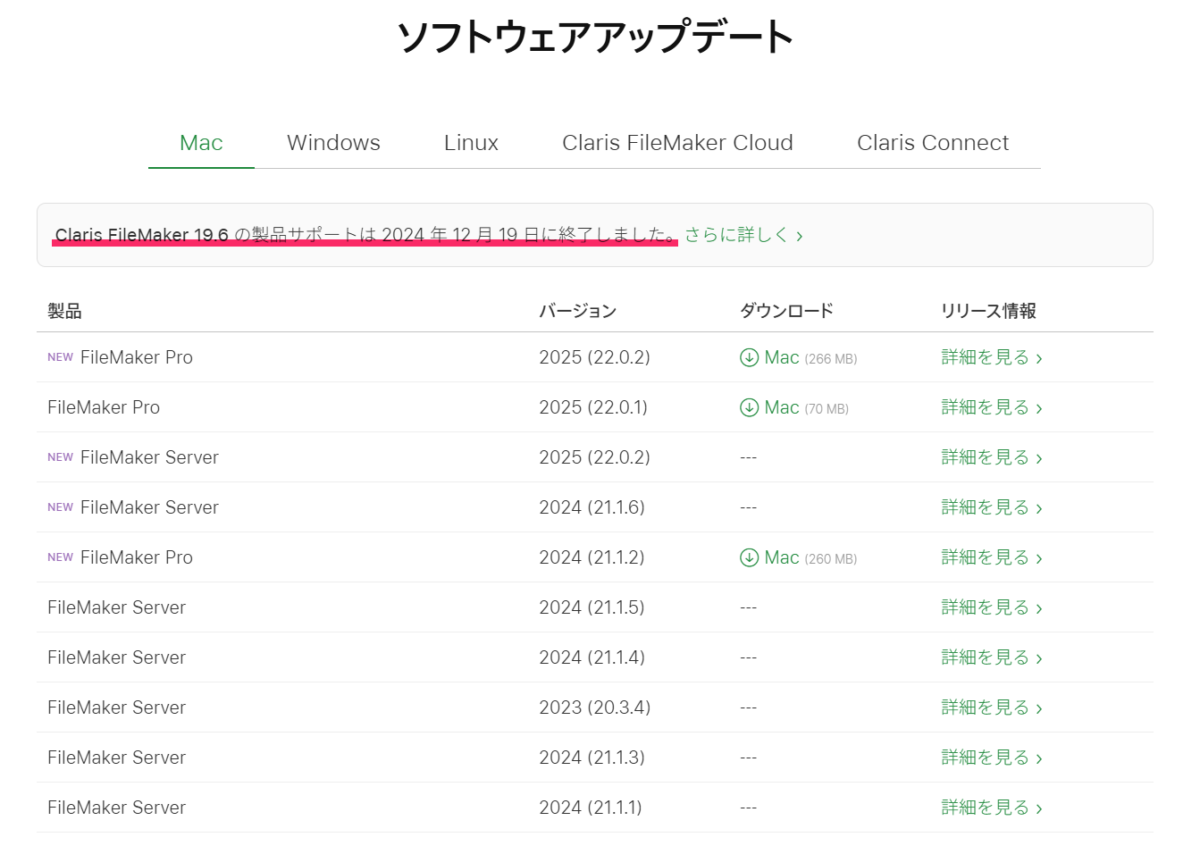The width and height of the screenshot is (1200, 854).
Task: Click download icon for FileMaker Pro 22.0.2
Action: click(x=749, y=358)
